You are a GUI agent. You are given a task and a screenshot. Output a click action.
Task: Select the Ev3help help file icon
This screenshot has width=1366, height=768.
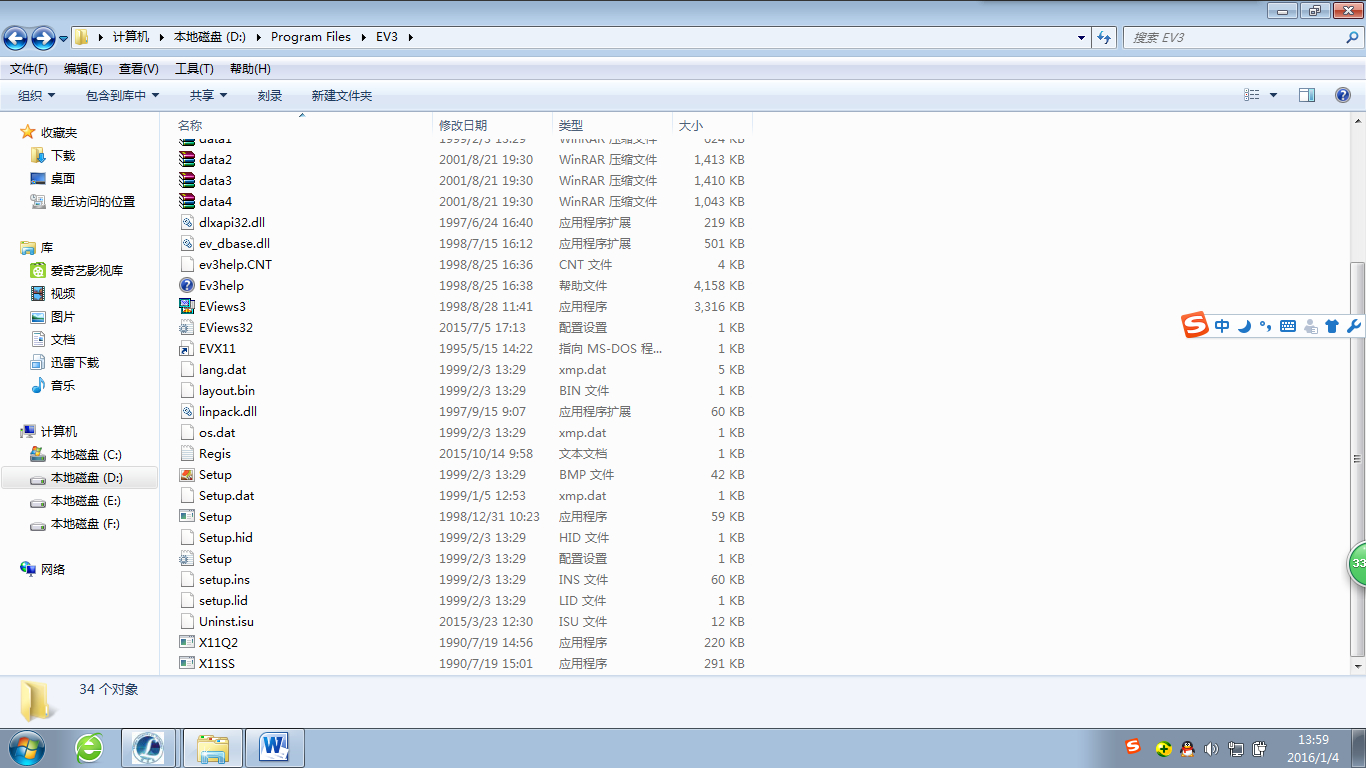187,286
